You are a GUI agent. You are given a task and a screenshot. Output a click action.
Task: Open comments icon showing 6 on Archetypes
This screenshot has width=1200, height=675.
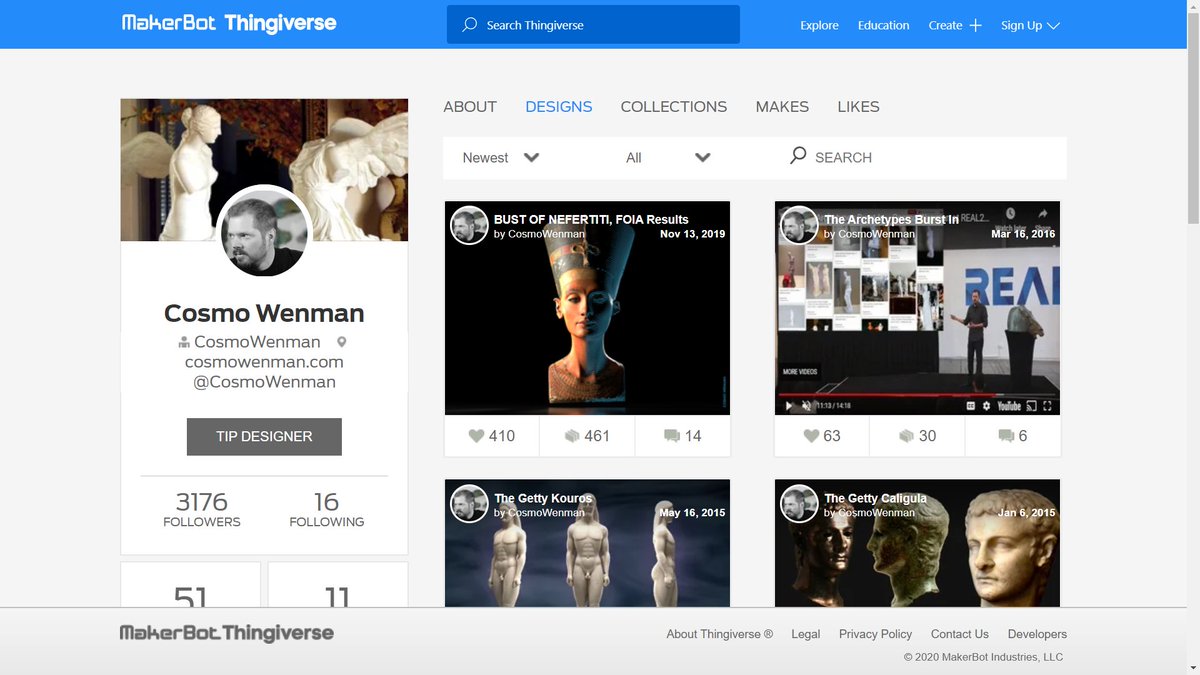(x=1006, y=436)
